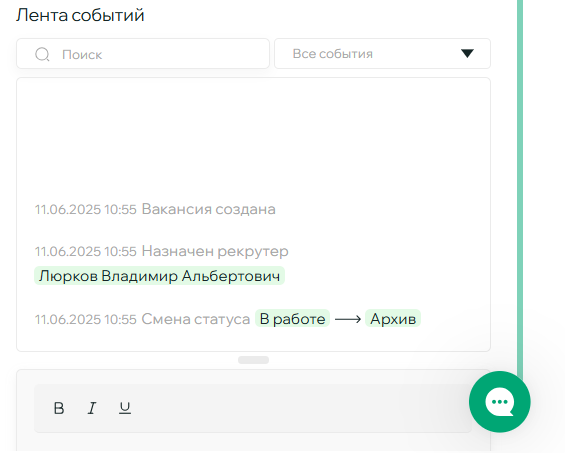Click inside the comment editor area

253,443
